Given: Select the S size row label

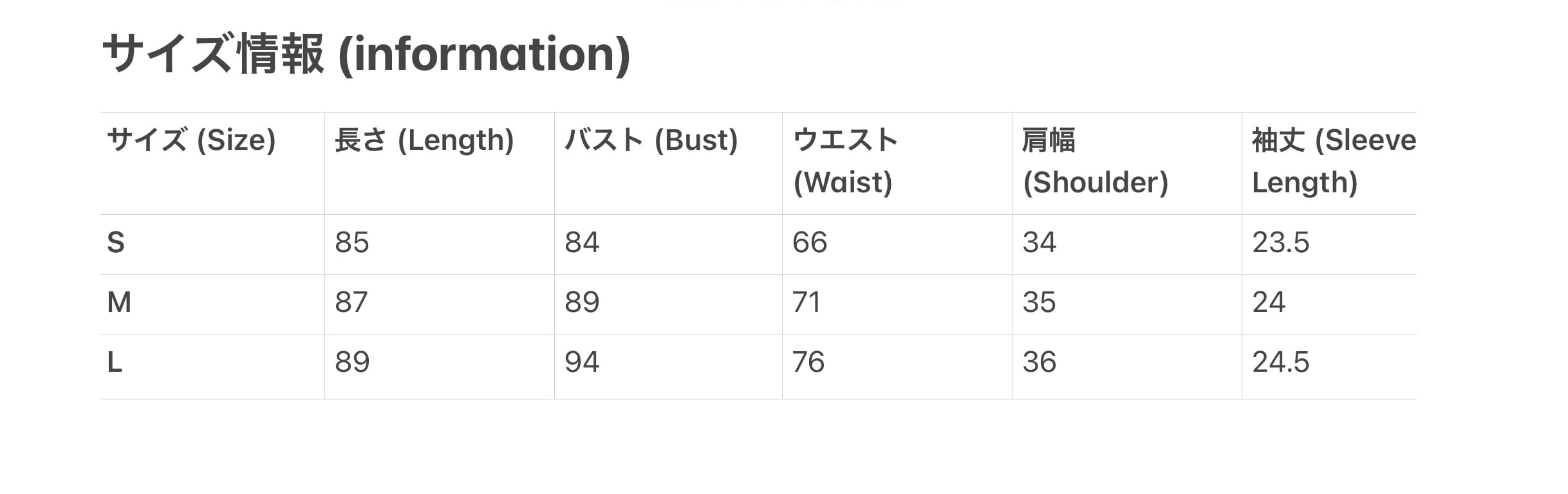Looking at the screenshot, I should point(116,242).
